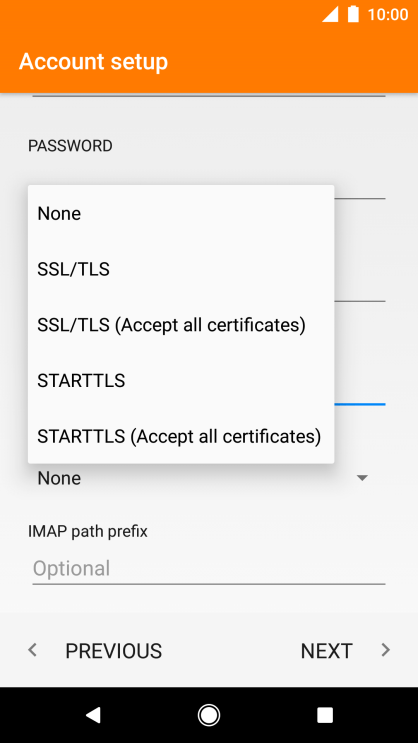
Task: Open recent apps with the square icon
Action: (x=325, y=715)
